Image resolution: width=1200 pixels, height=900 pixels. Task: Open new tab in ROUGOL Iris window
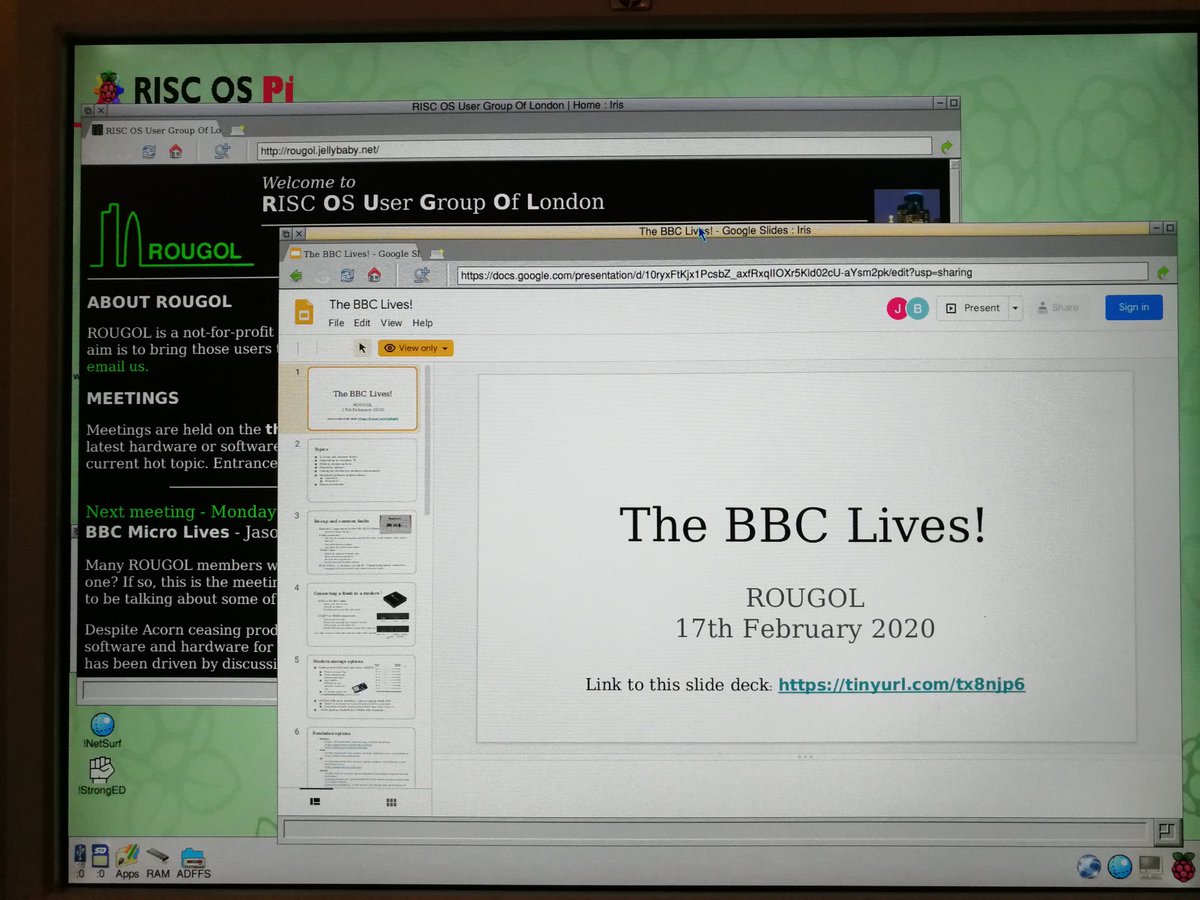point(238,130)
